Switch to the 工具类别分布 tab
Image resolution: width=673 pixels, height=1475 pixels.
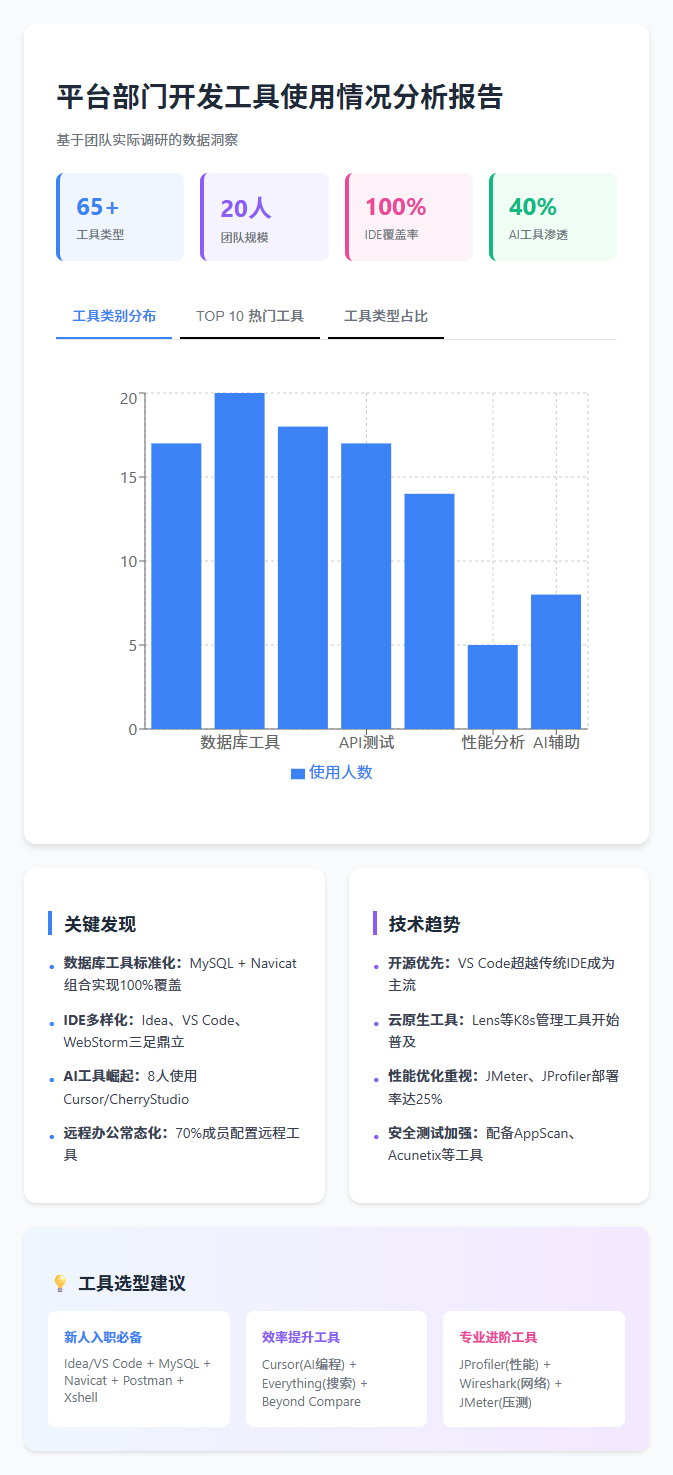(114, 316)
